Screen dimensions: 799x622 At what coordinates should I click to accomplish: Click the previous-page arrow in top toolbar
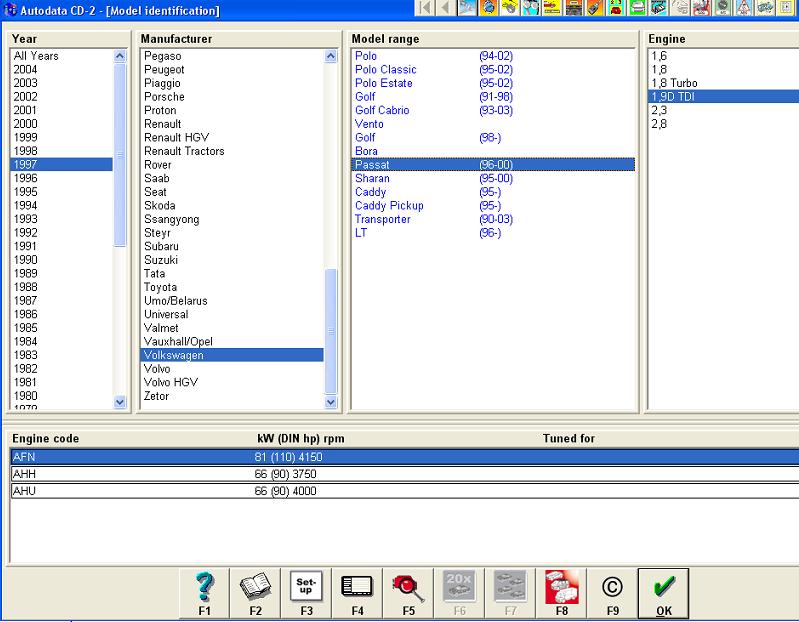click(446, 8)
